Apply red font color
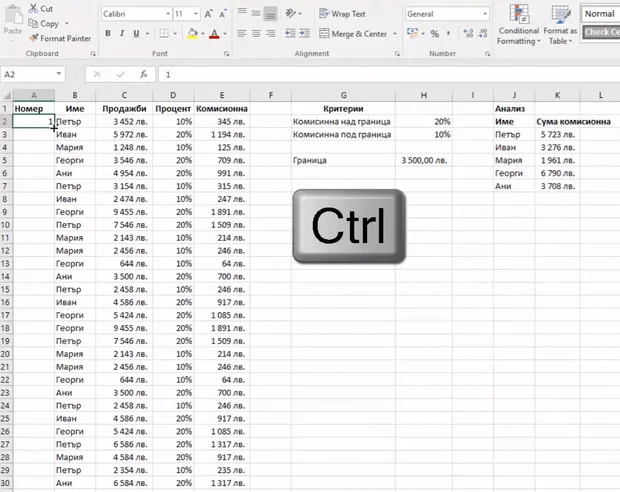 pyautogui.click(x=214, y=34)
